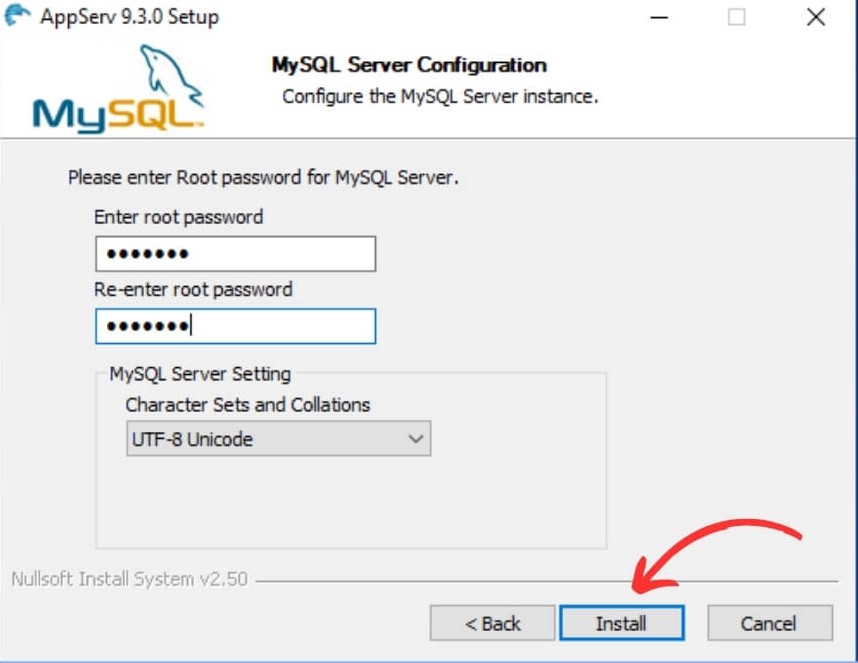Click the Re-enter root password field
858x663 pixels.
point(235,326)
